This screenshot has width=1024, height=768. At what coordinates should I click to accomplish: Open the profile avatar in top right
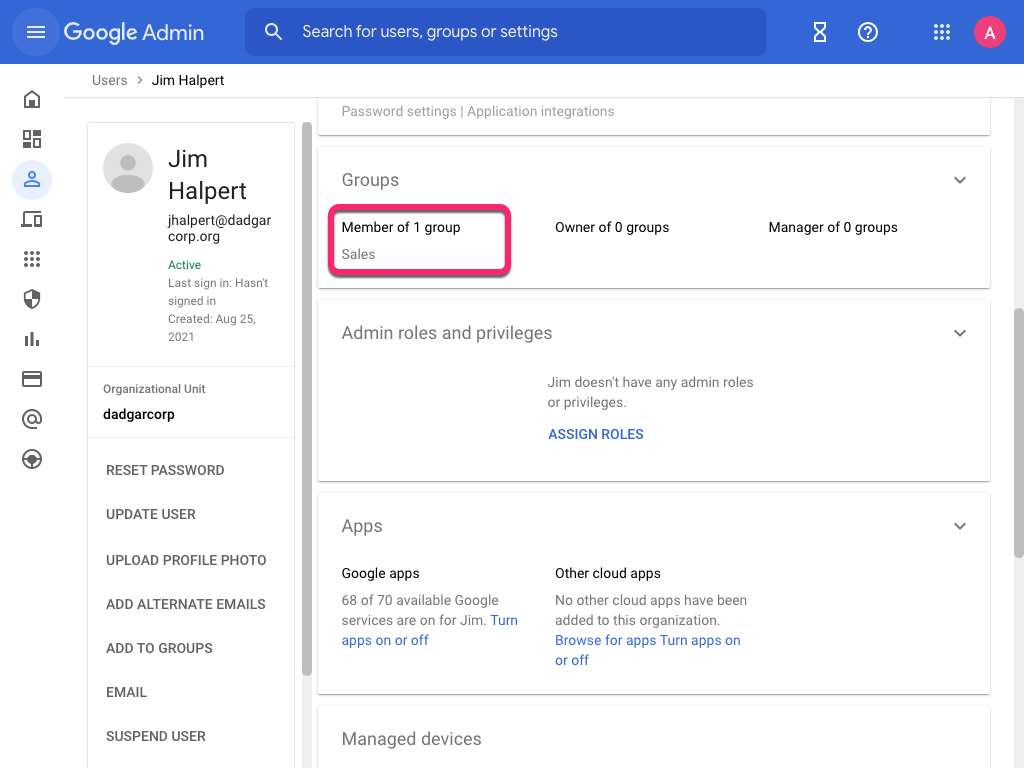(989, 32)
